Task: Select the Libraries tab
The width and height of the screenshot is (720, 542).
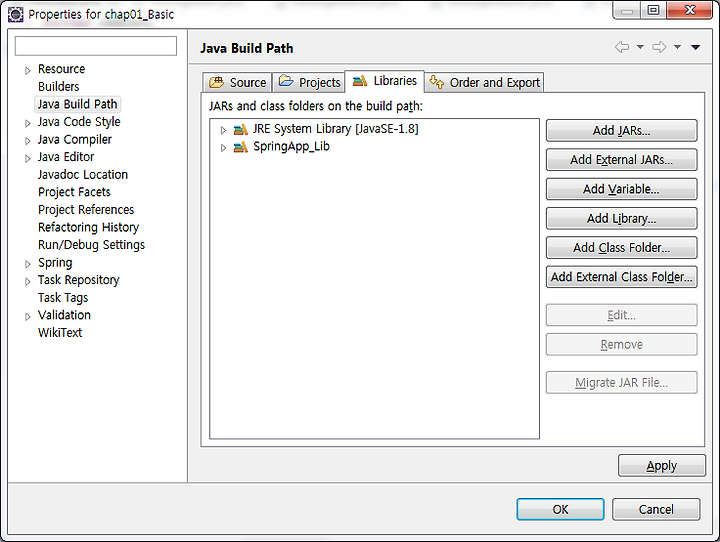Action: coord(385,81)
